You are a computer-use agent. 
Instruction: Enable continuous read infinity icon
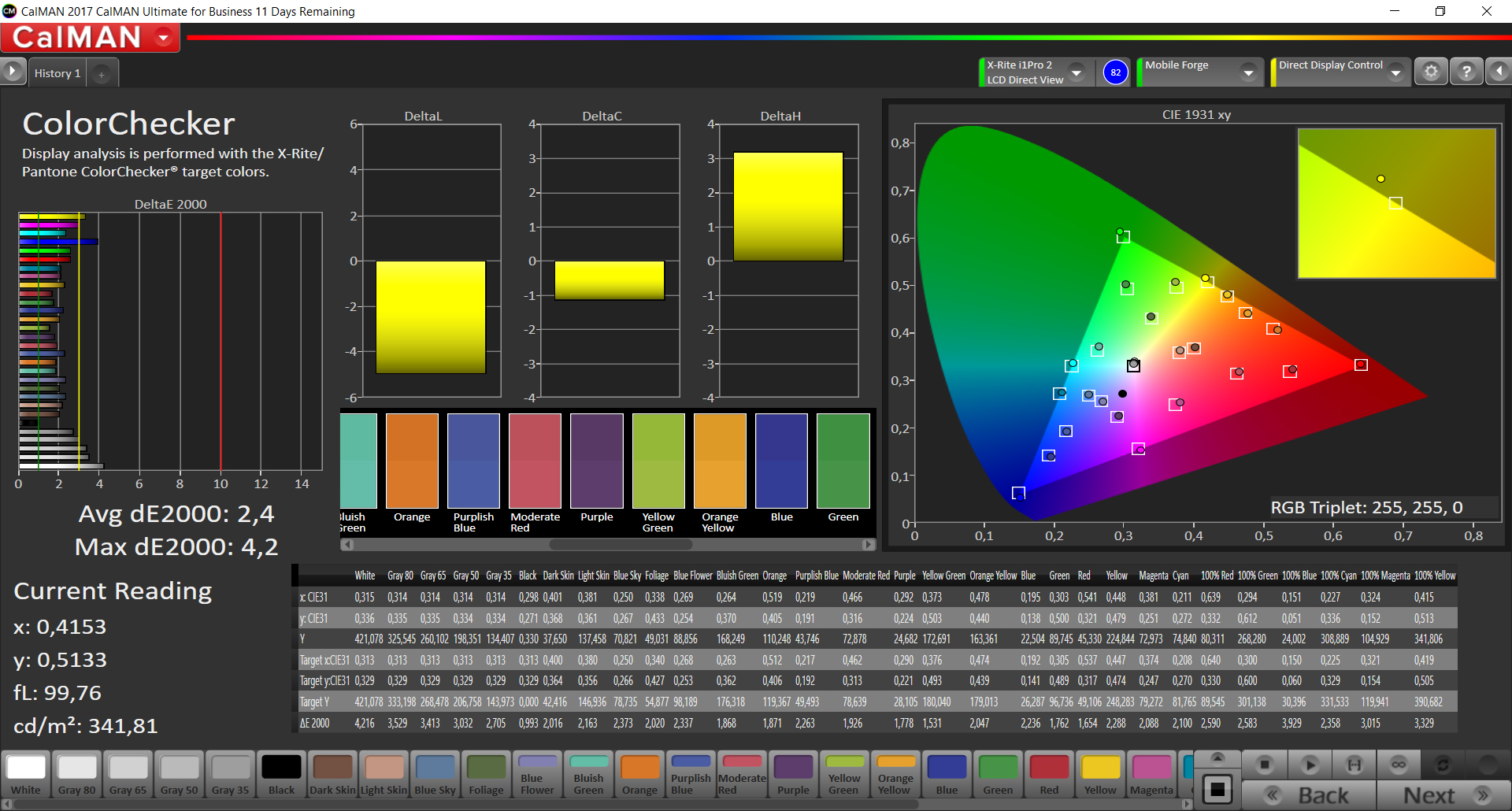[x=1398, y=765]
